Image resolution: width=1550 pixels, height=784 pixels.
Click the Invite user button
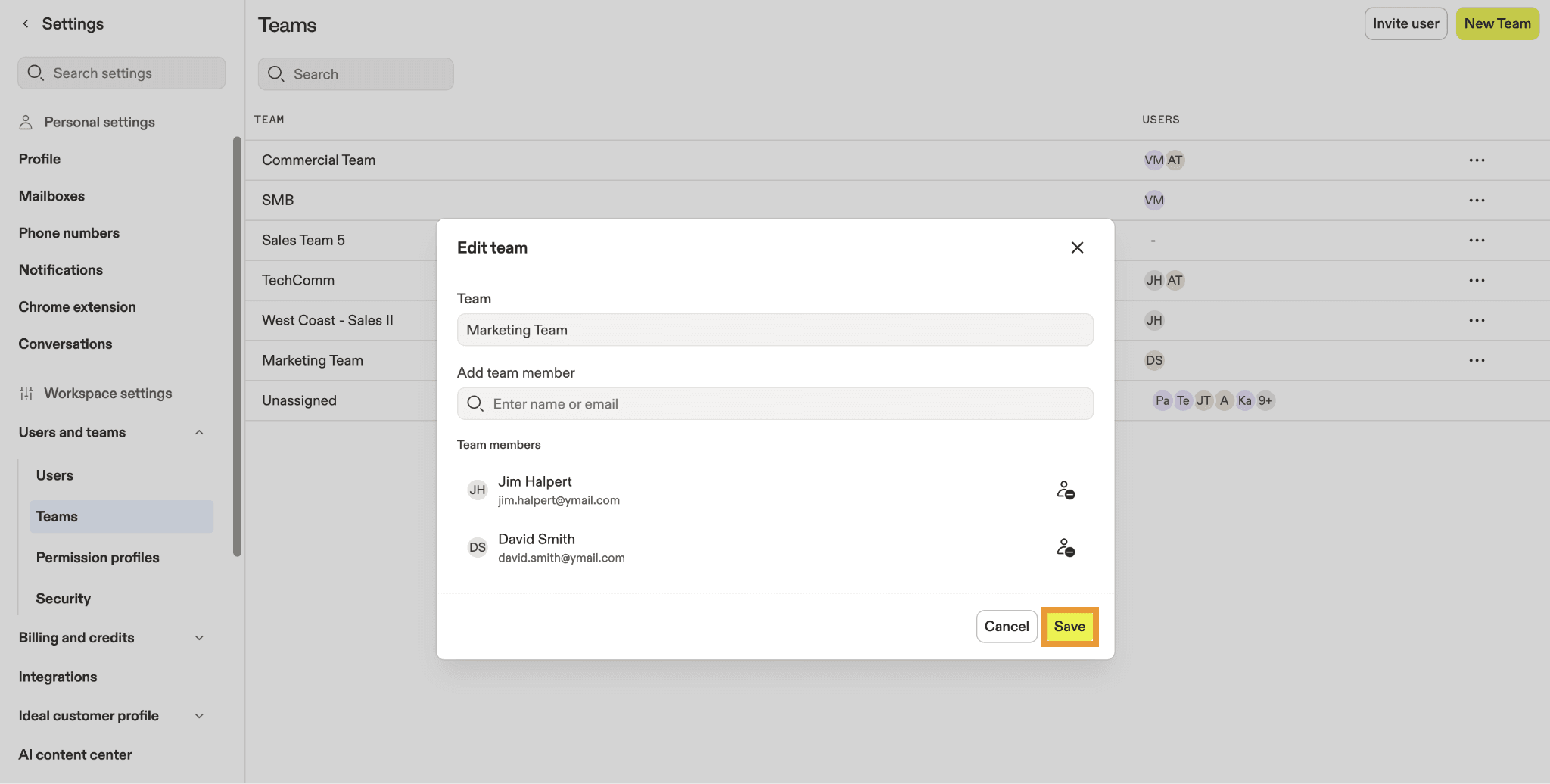pyautogui.click(x=1405, y=23)
